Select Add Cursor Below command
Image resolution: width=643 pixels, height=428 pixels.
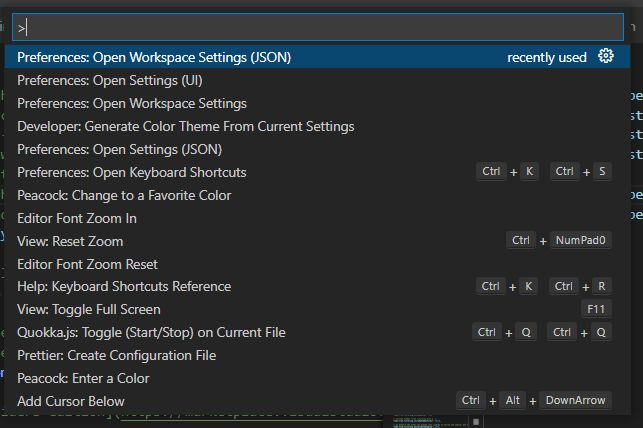click(x=317, y=401)
